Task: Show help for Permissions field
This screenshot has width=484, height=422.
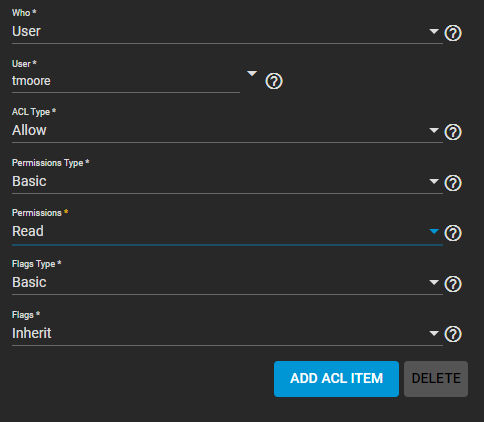Action: [453, 233]
